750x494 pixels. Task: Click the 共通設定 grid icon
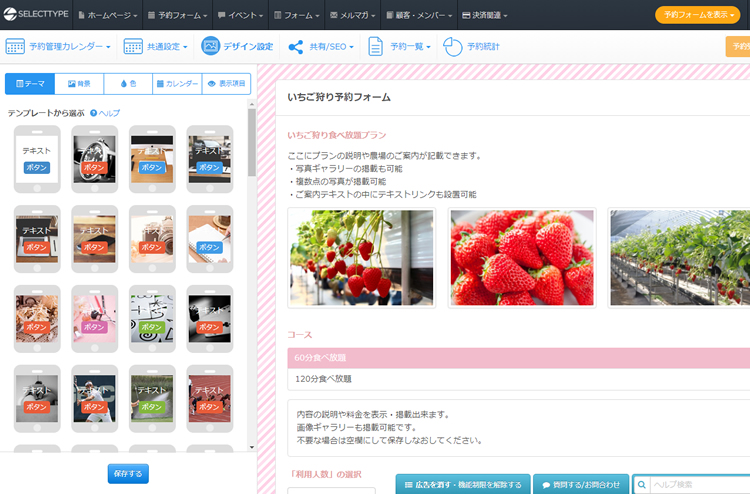click(x=133, y=47)
